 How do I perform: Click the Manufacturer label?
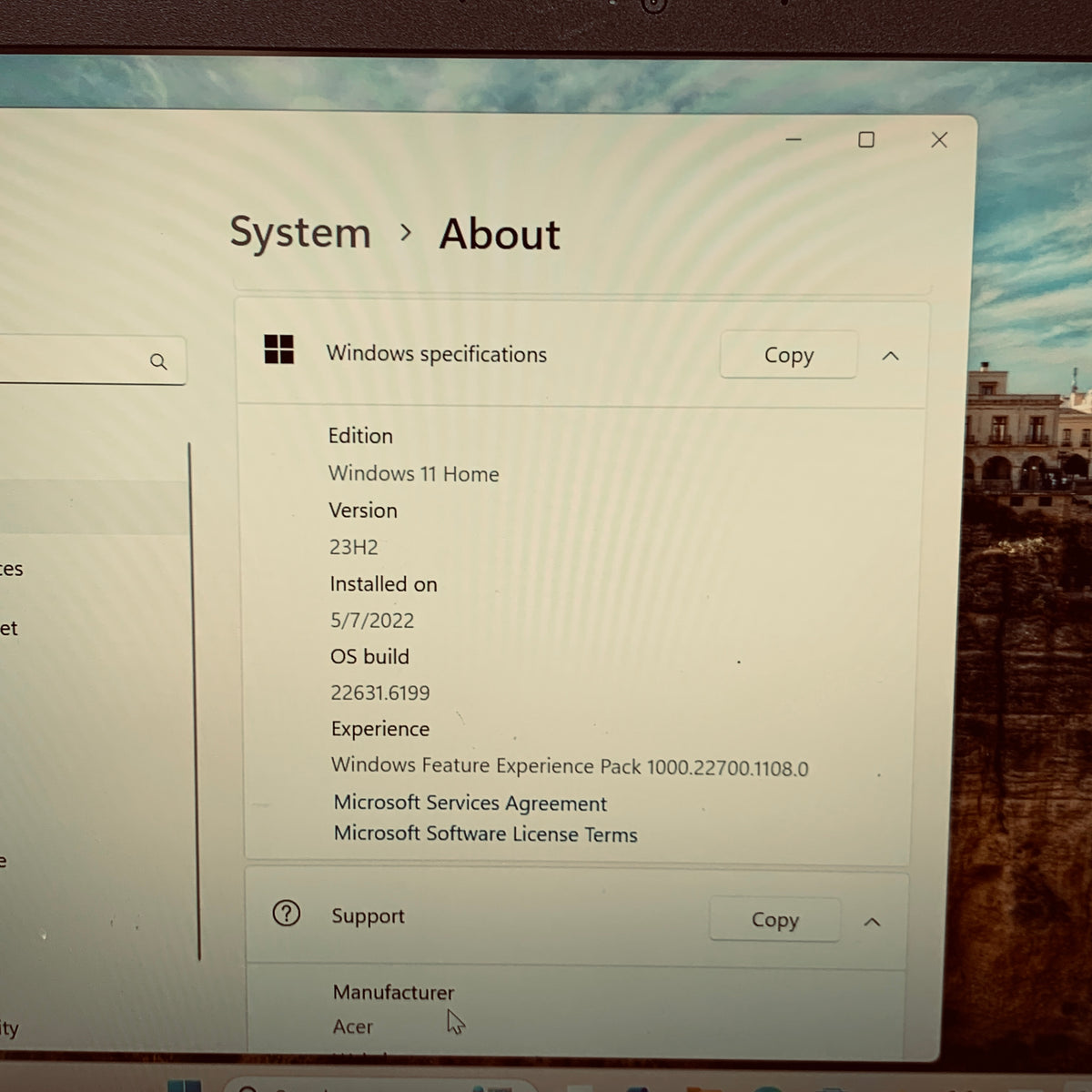click(x=393, y=992)
